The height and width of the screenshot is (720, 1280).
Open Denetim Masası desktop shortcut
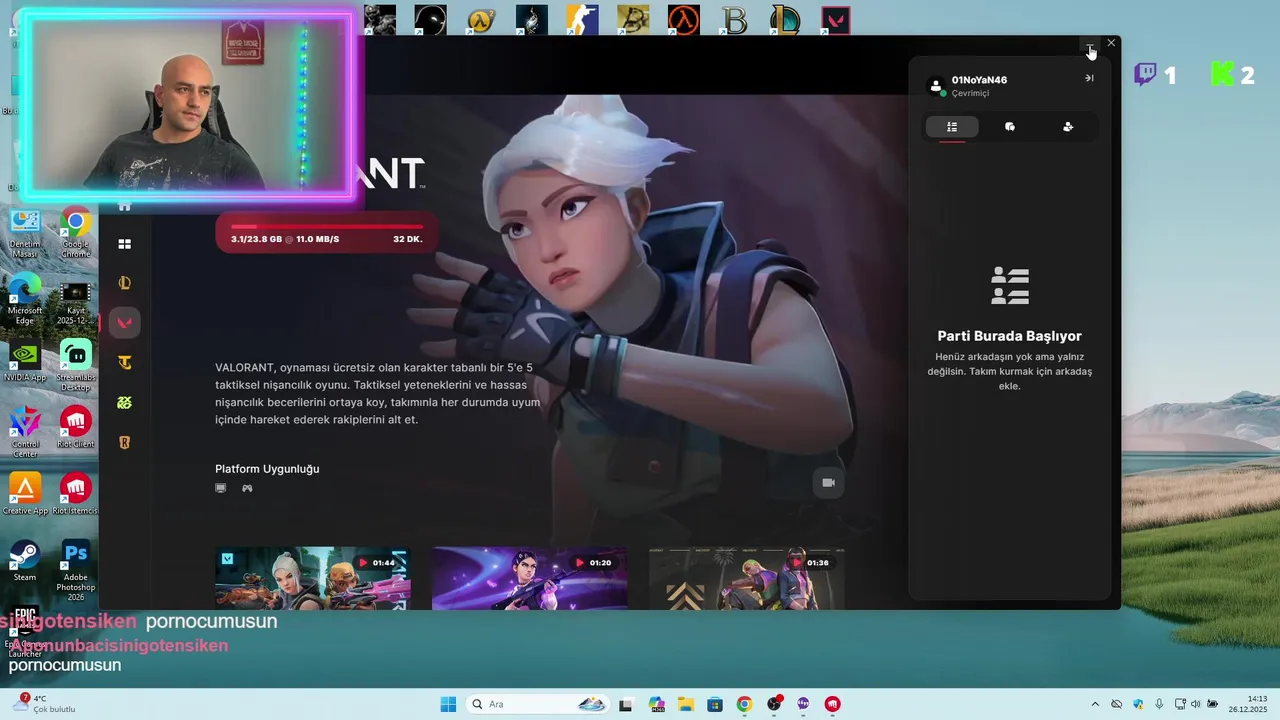[25, 232]
